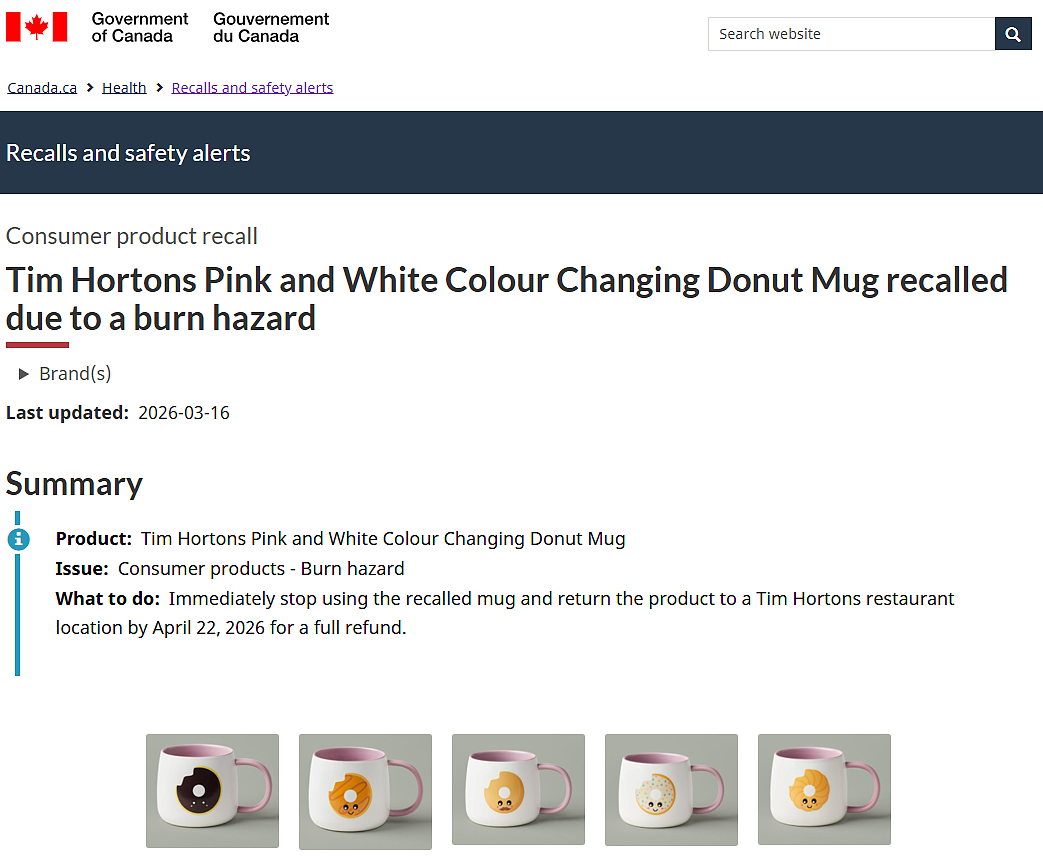Click the blue info icon in Summary
The height and width of the screenshot is (861, 1043).
tap(19, 539)
